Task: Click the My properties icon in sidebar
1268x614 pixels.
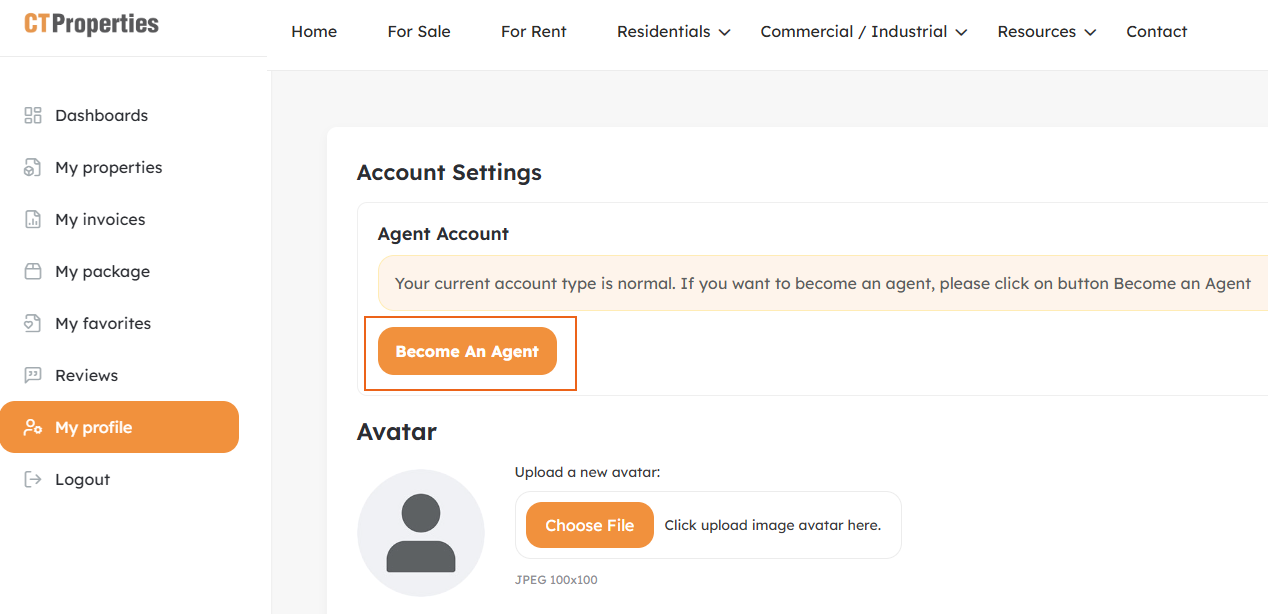Action: tap(33, 167)
